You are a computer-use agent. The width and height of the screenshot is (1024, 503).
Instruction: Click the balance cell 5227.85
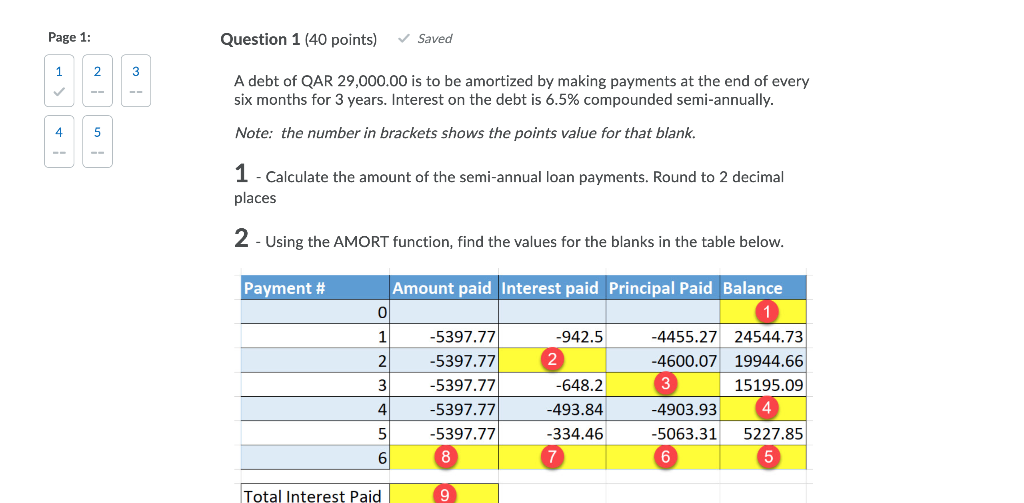[x=763, y=434]
